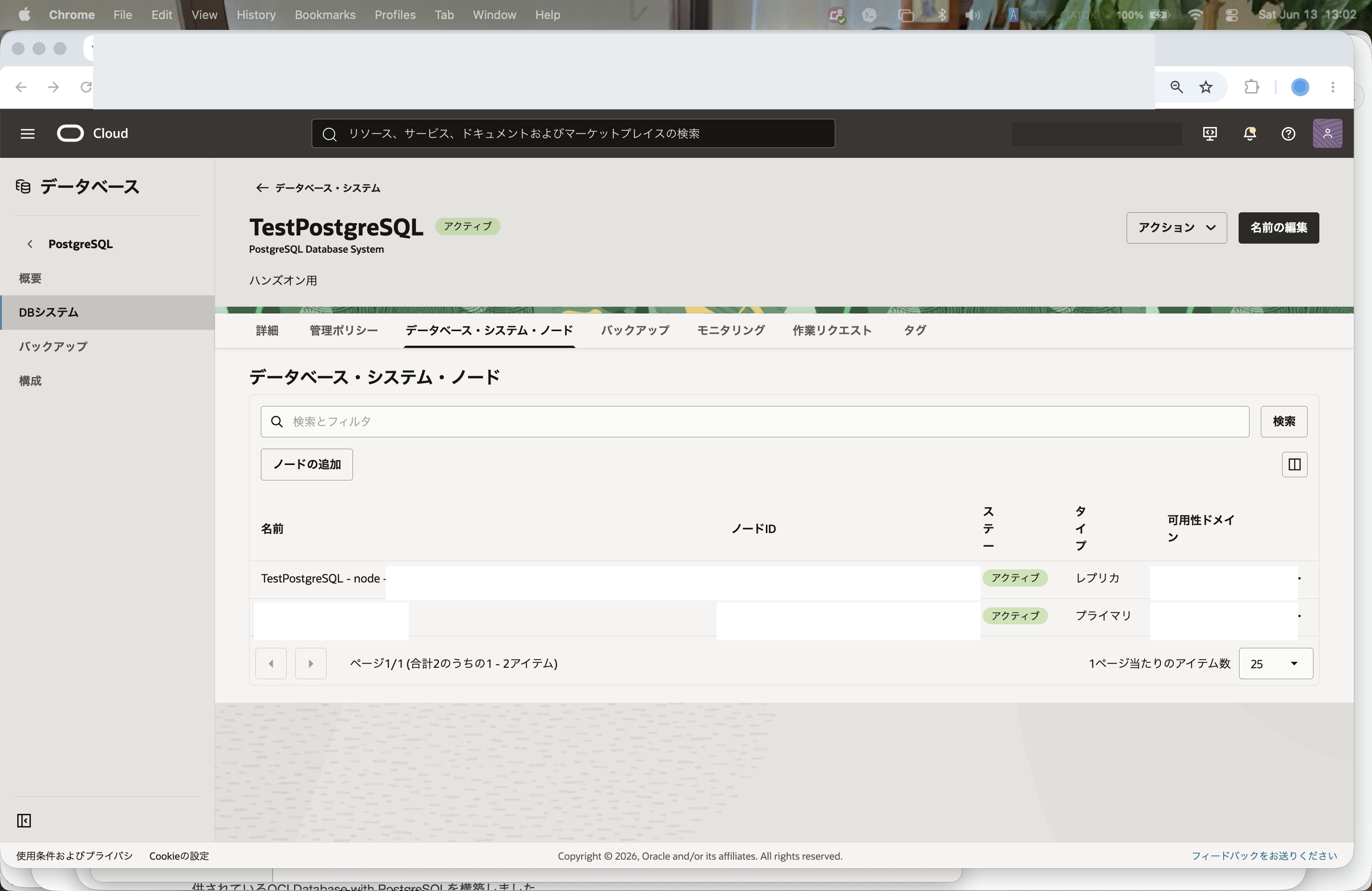The width and height of the screenshot is (1372, 891).
Task: Open the Chrome three-dot menu
Action: pos(1332,87)
